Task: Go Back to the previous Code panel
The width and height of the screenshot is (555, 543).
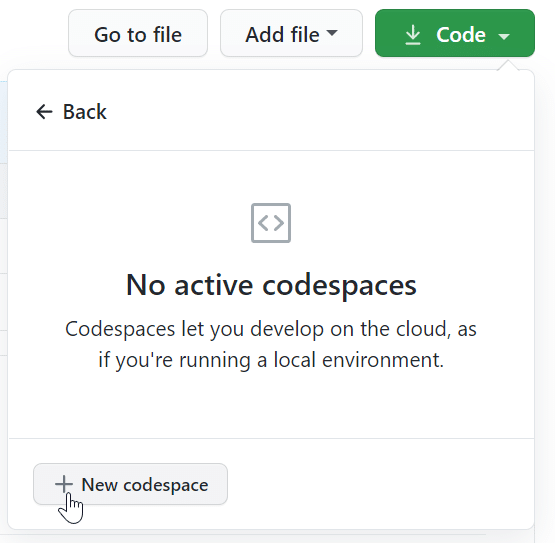Action: (x=71, y=112)
